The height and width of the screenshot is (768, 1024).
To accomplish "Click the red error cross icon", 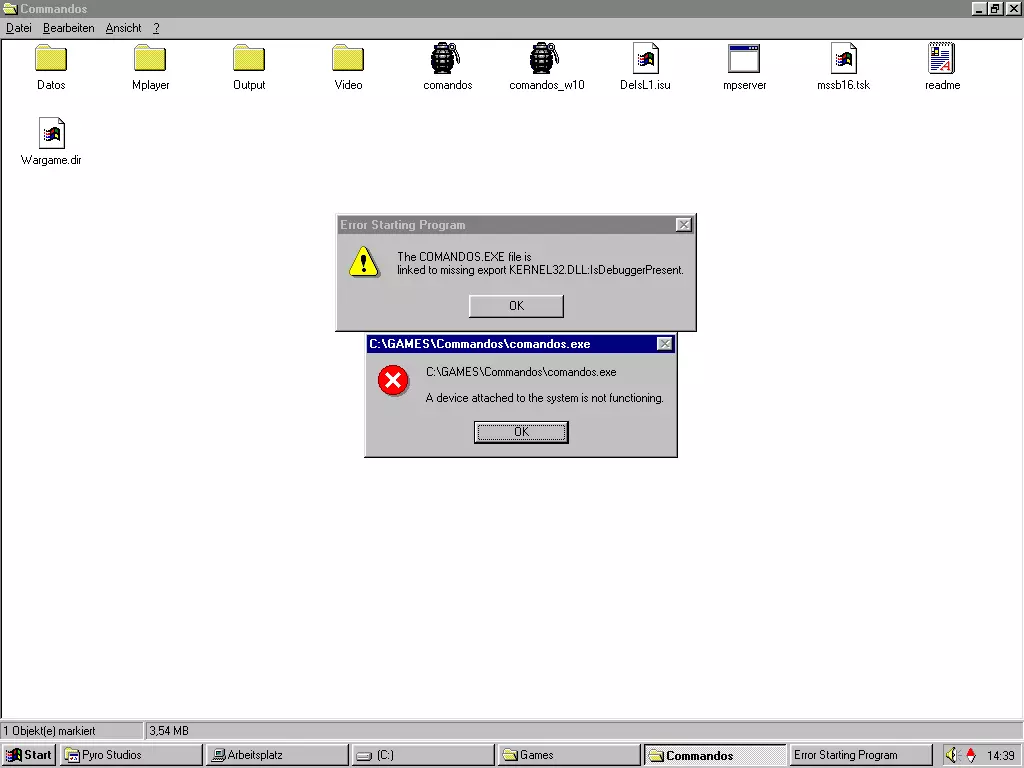I will click(x=393, y=380).
